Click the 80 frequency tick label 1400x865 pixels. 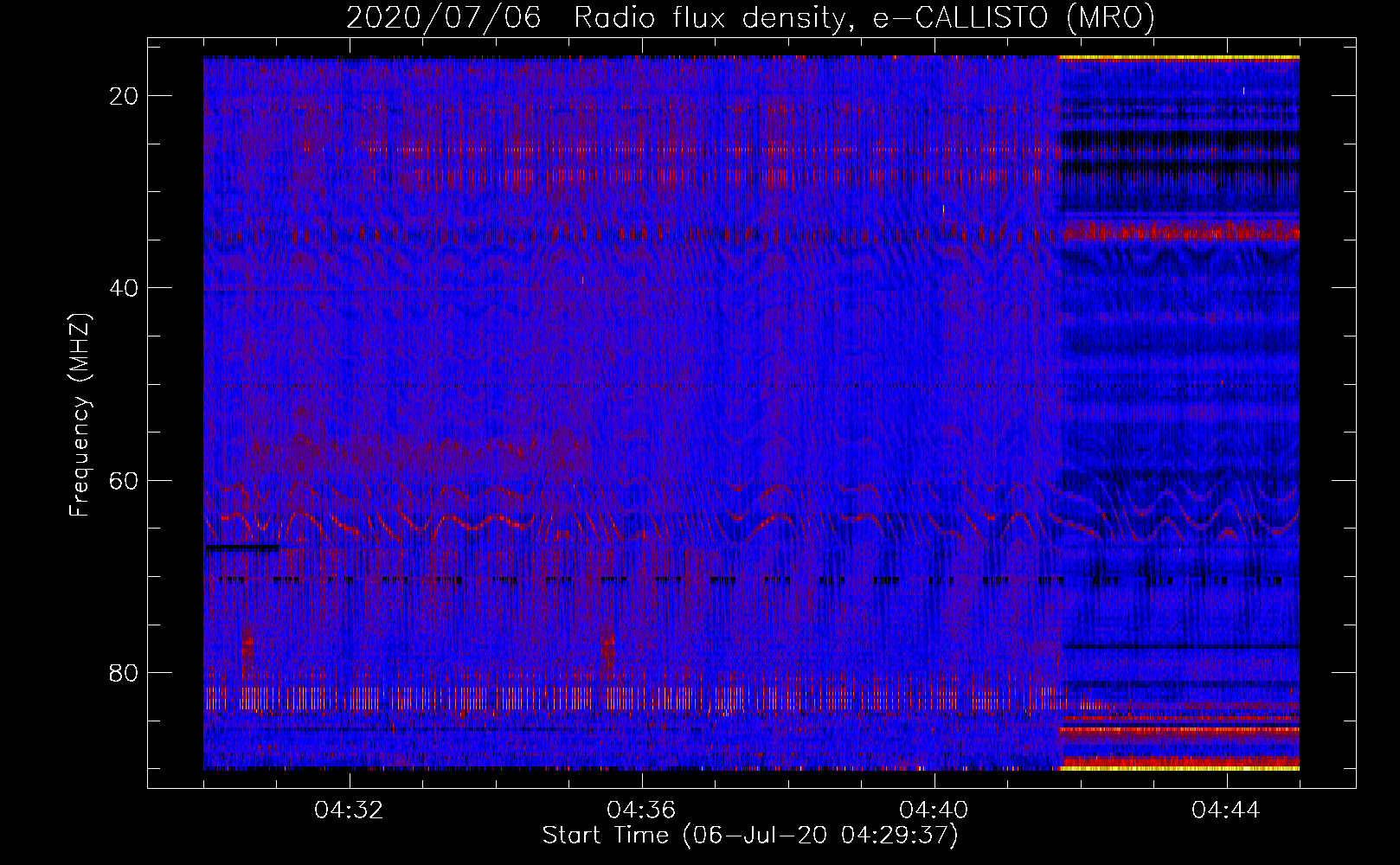(125, 672)
